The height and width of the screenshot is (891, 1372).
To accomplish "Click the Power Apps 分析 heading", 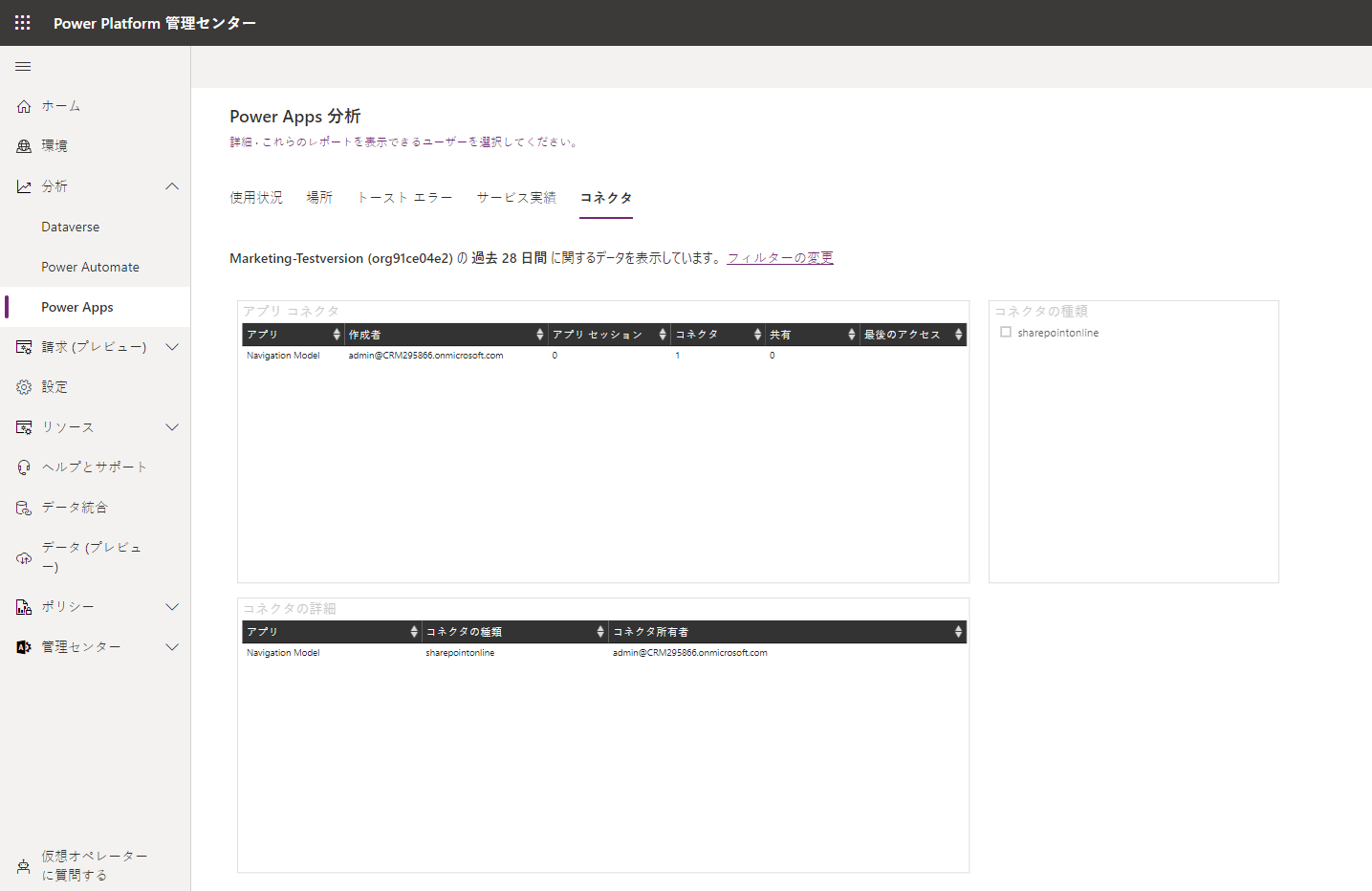I will pos(295,117).
